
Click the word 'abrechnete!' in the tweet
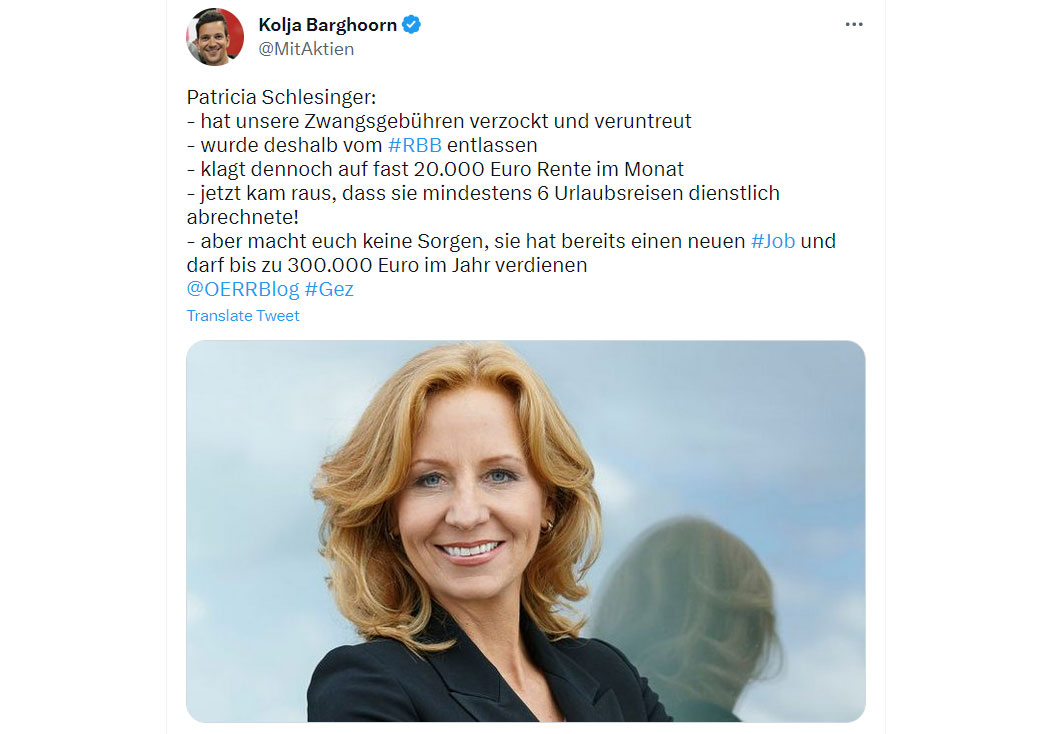[242, 217]
